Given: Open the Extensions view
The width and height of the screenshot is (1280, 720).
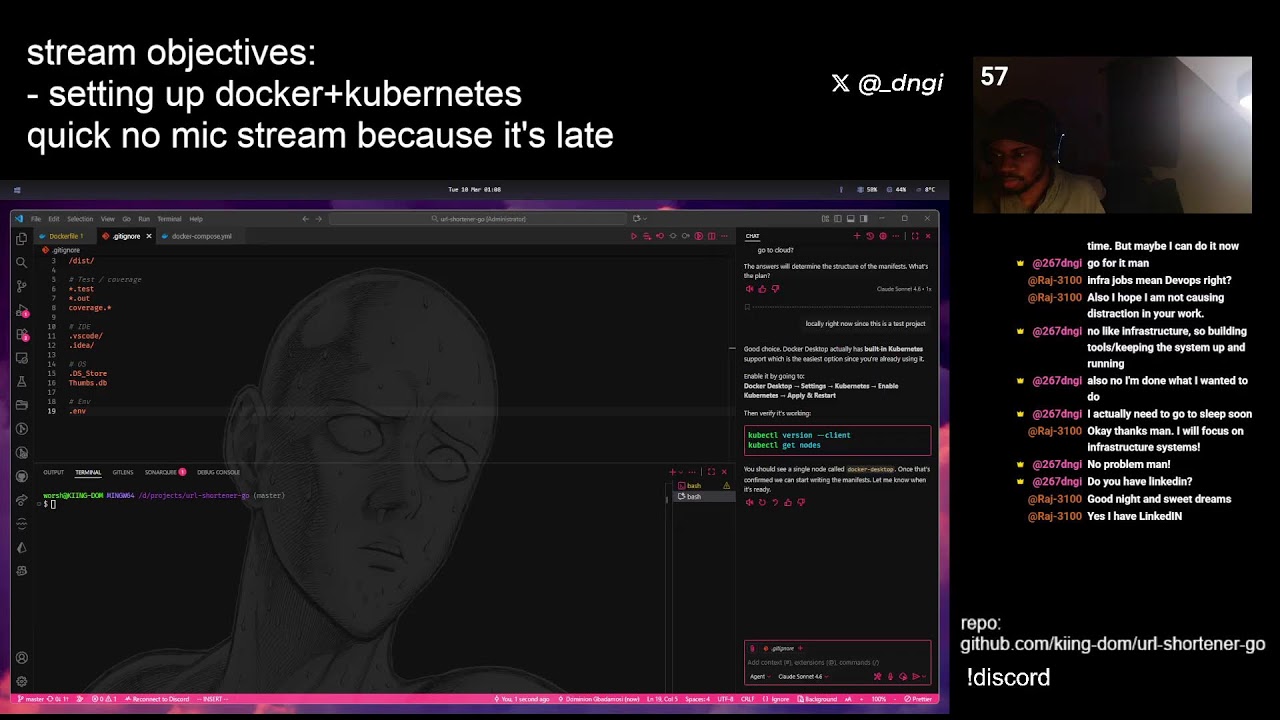Looking at the screenshot, I should 21,334.
